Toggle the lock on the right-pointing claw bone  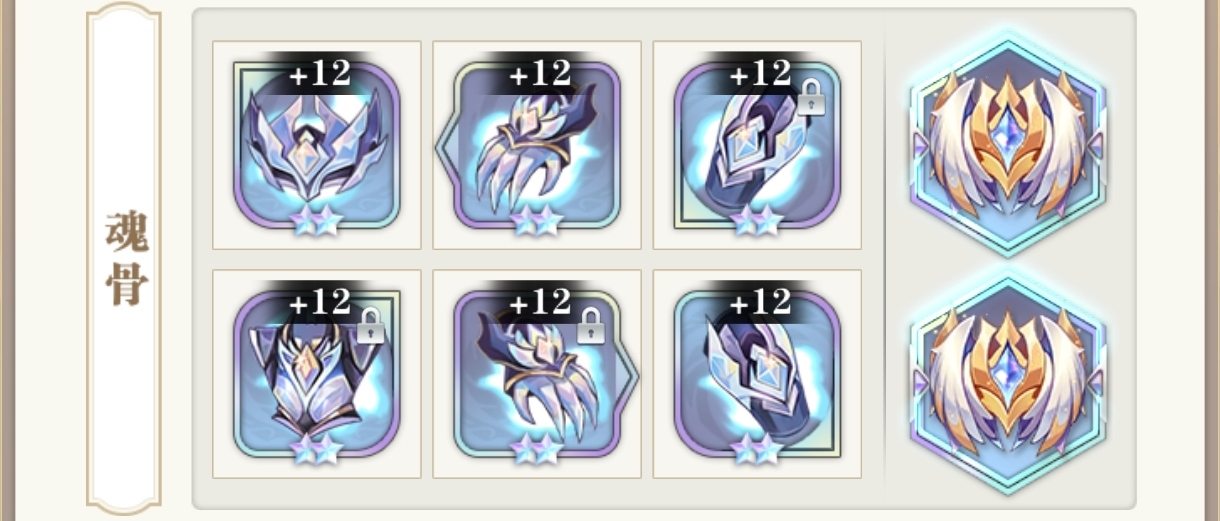click(x=590, y=326)
